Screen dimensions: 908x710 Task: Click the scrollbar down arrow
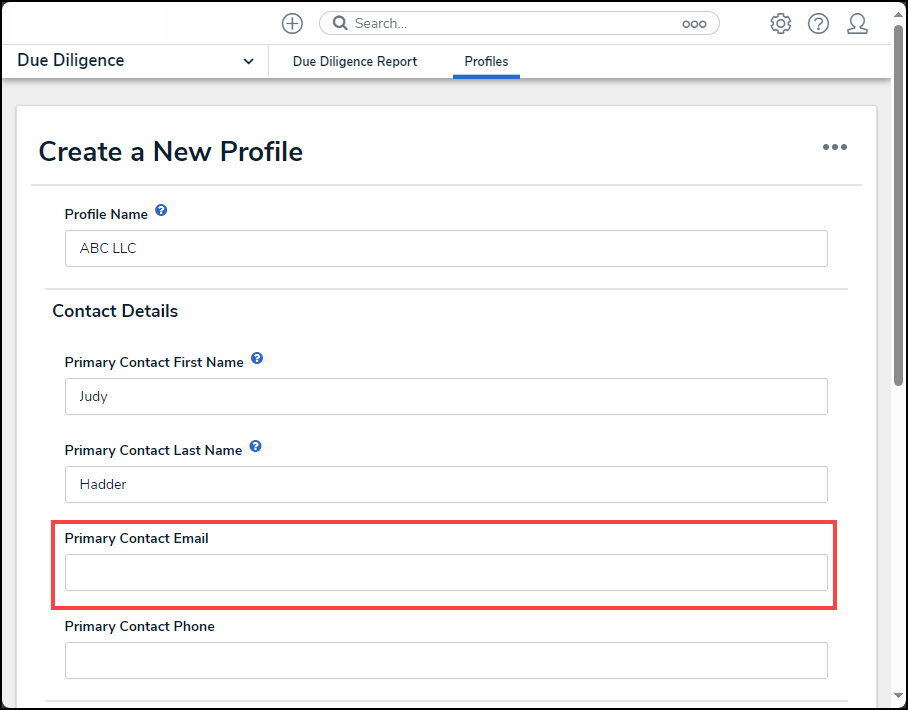click(898, 696)
